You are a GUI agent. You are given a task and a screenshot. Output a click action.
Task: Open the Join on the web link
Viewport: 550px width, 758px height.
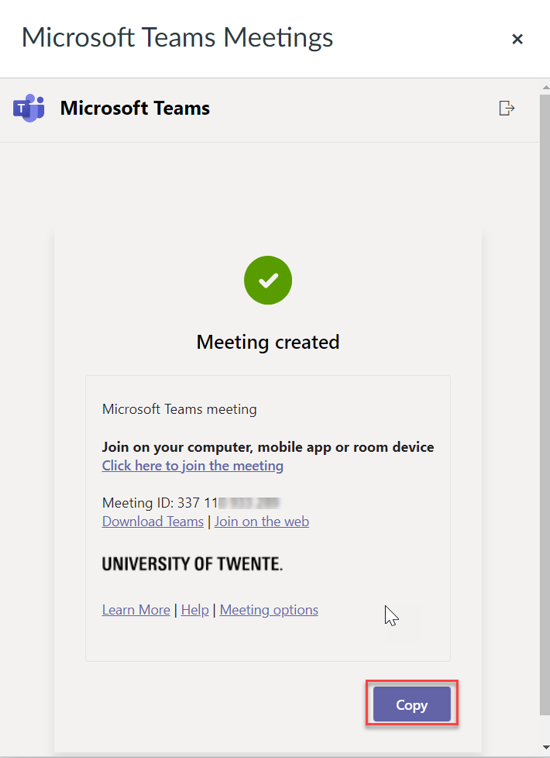point(262,521)
